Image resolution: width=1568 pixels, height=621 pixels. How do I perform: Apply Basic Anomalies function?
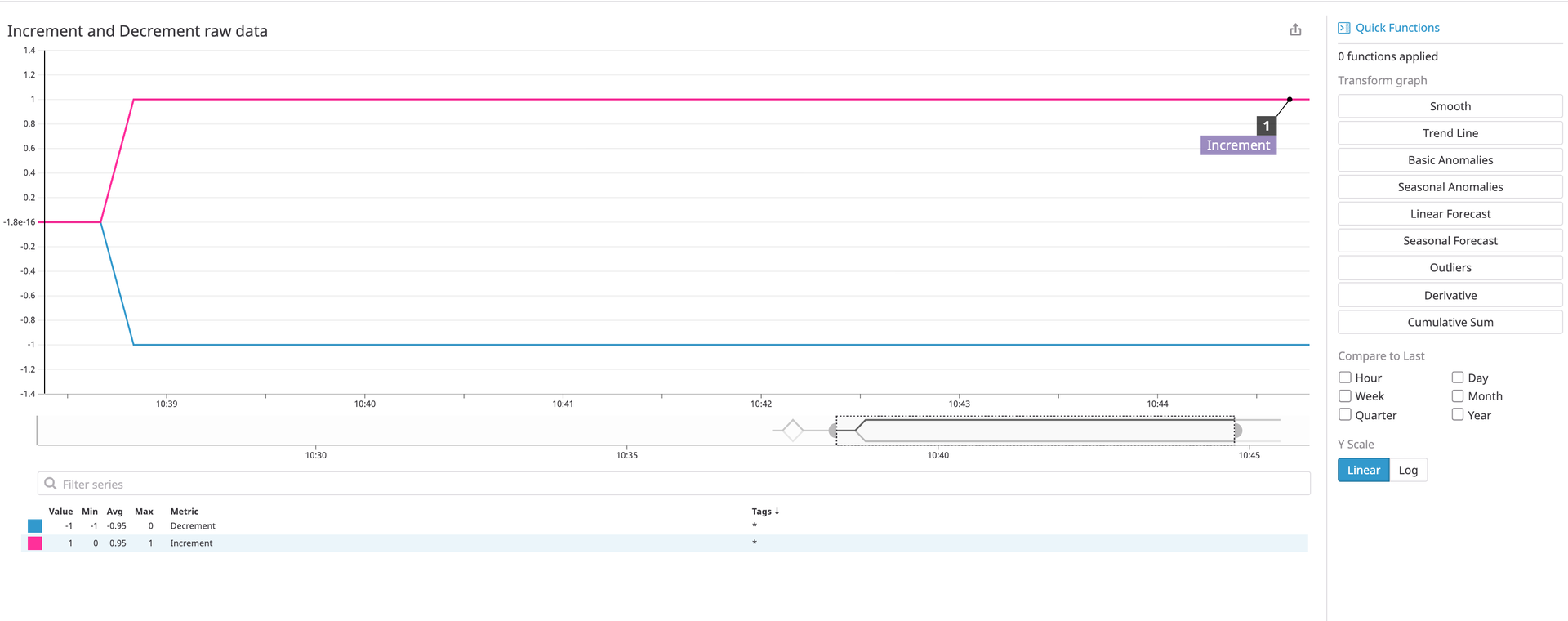(x=1450, y=160)
